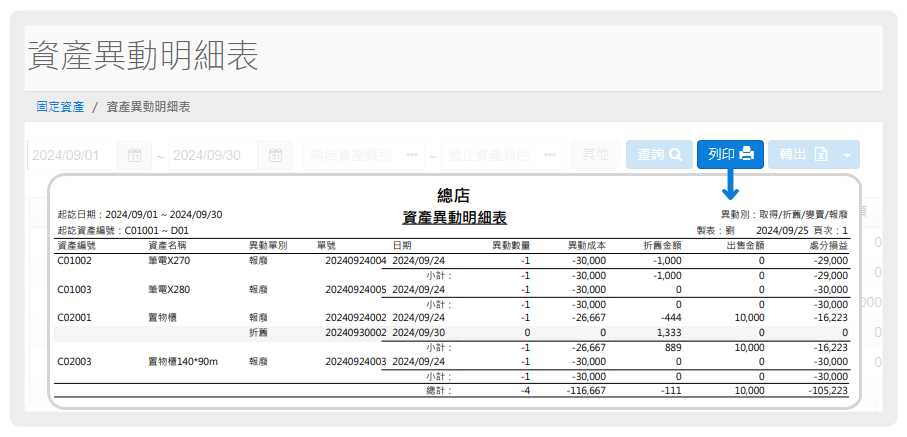
Task: Select asset code C02003
Action: (x=75, y=362)
